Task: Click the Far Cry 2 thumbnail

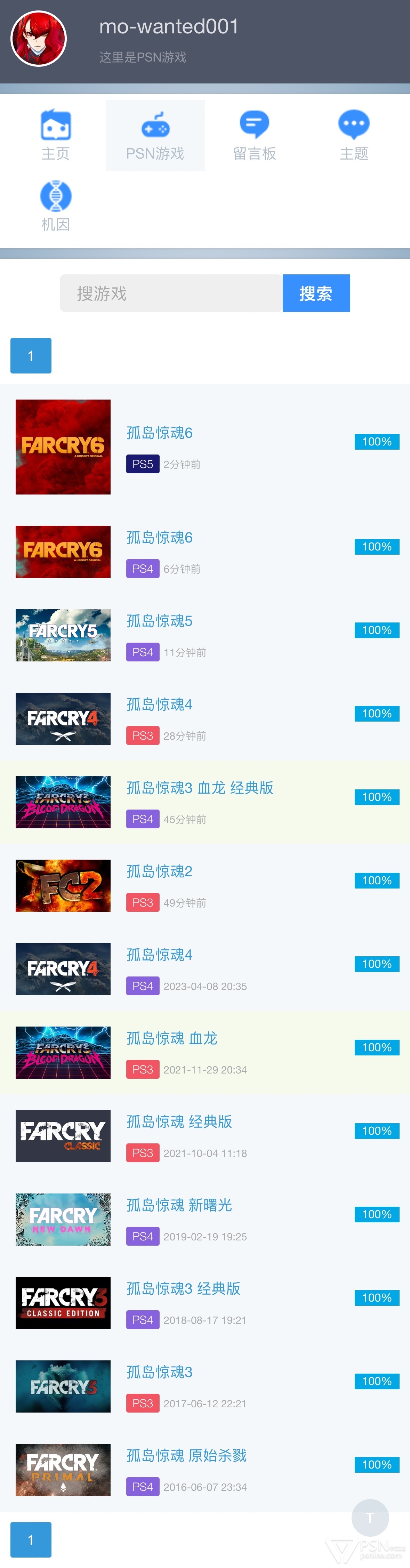Action: point(63,886)
